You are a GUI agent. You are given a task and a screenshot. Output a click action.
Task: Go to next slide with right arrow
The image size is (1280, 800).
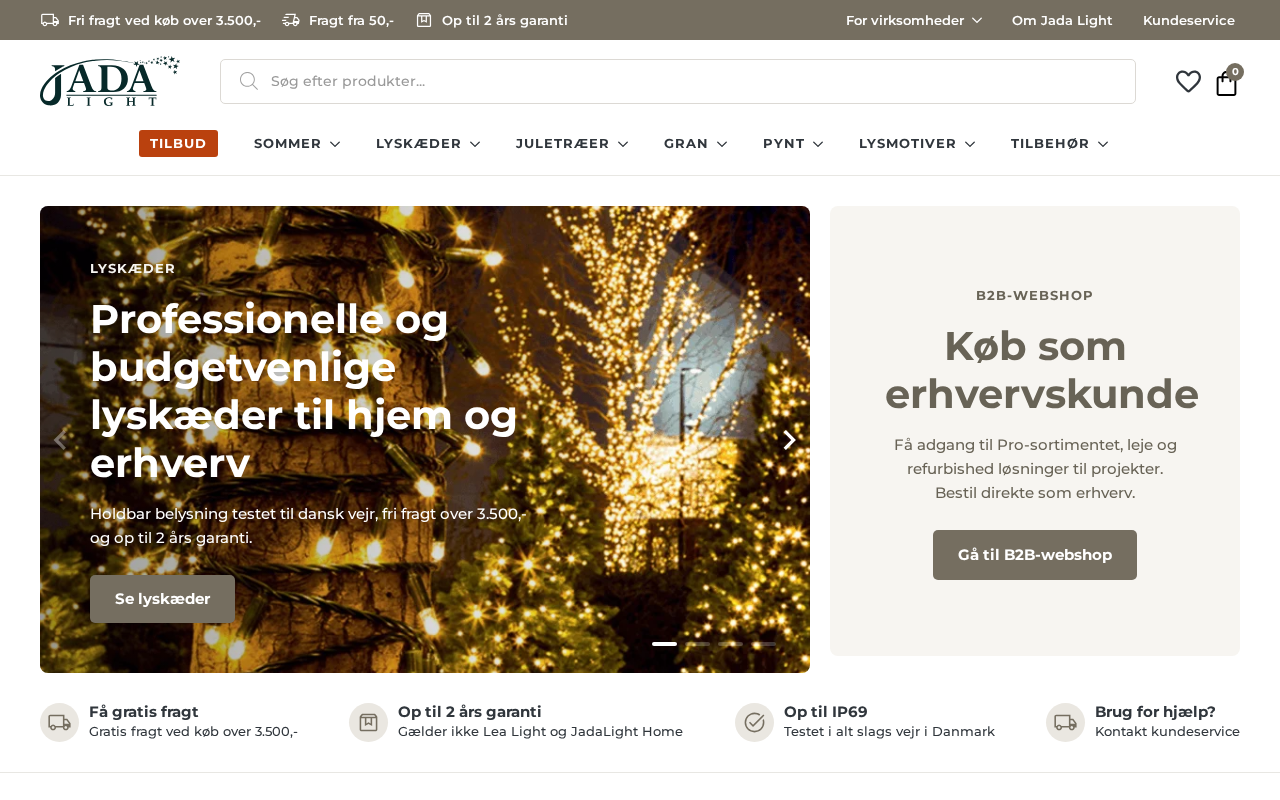pyautogui.click(x=789, y=440)
